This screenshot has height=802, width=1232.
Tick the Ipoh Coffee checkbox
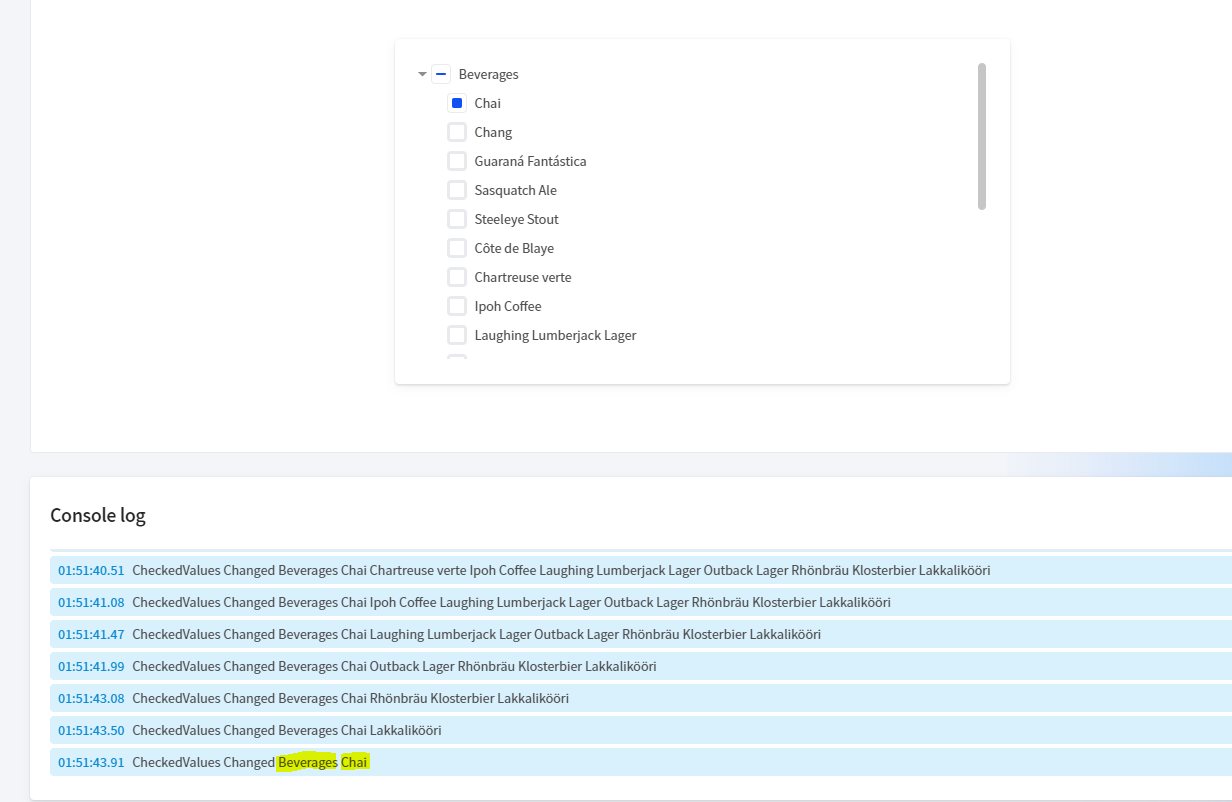tap(457, 306)
